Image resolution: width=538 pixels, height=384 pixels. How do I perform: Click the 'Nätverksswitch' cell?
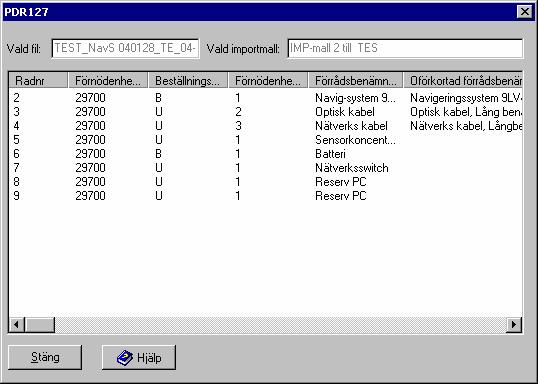[352, 168]
